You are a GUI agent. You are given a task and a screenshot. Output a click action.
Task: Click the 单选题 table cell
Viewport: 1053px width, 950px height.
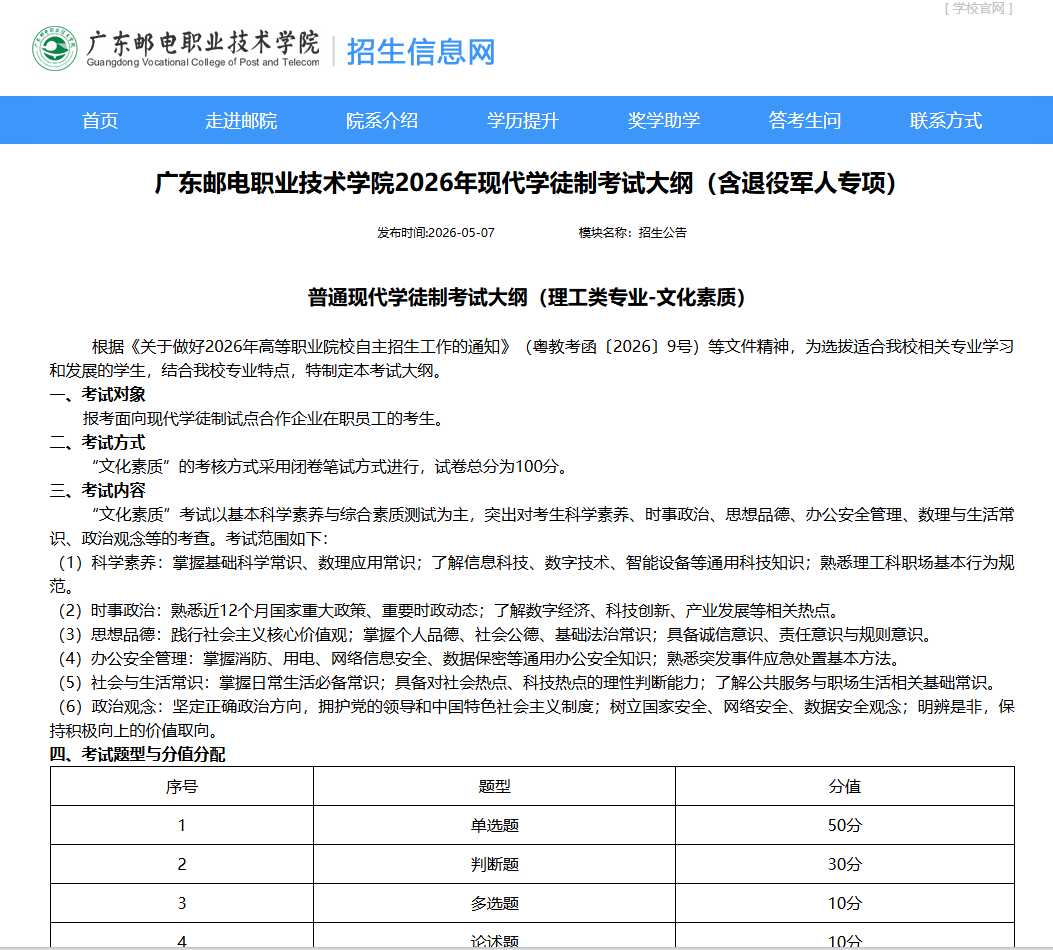pos(494,825)
